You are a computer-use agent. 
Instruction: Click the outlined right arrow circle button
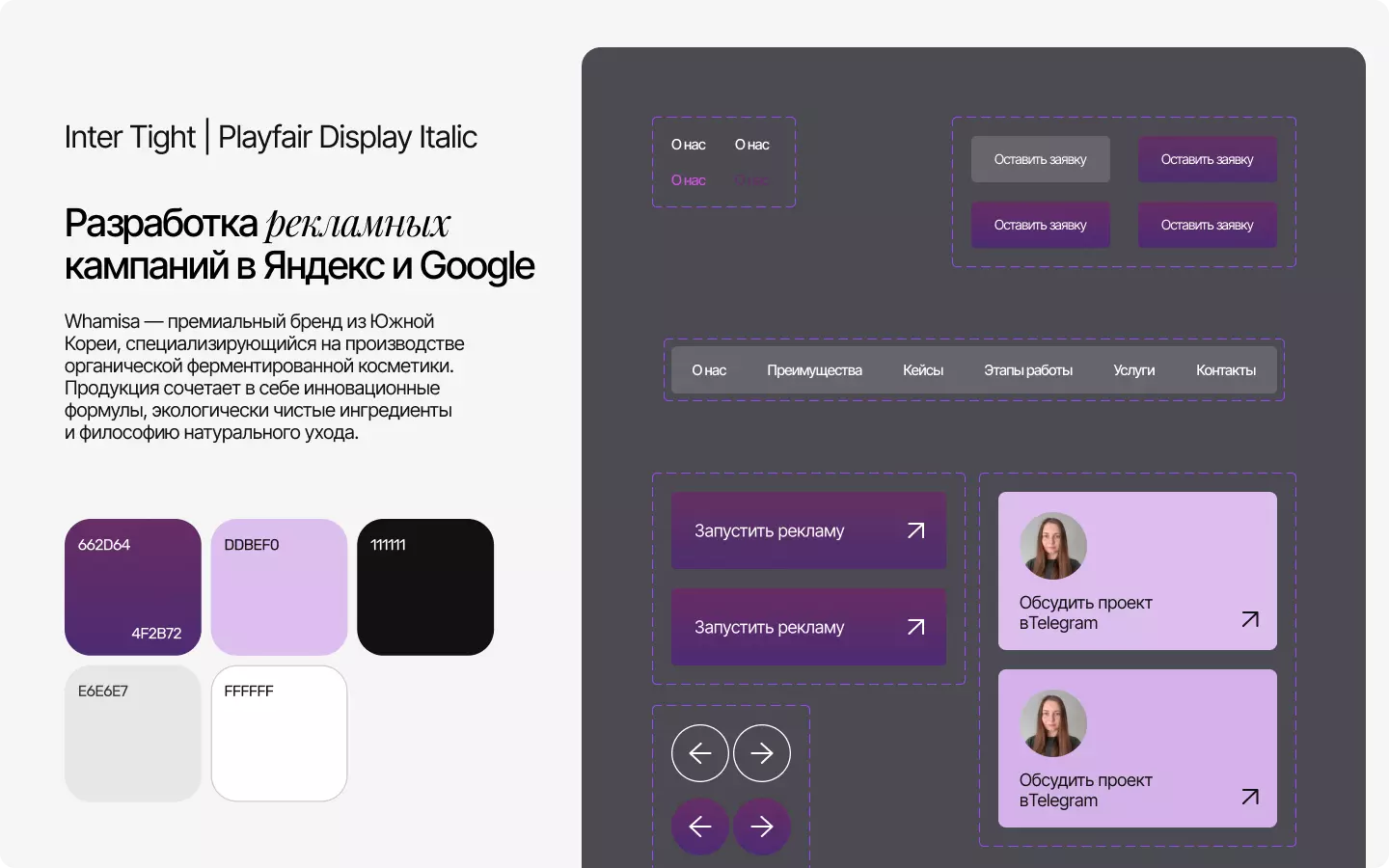pyautogui.click(x=762, y=753)
